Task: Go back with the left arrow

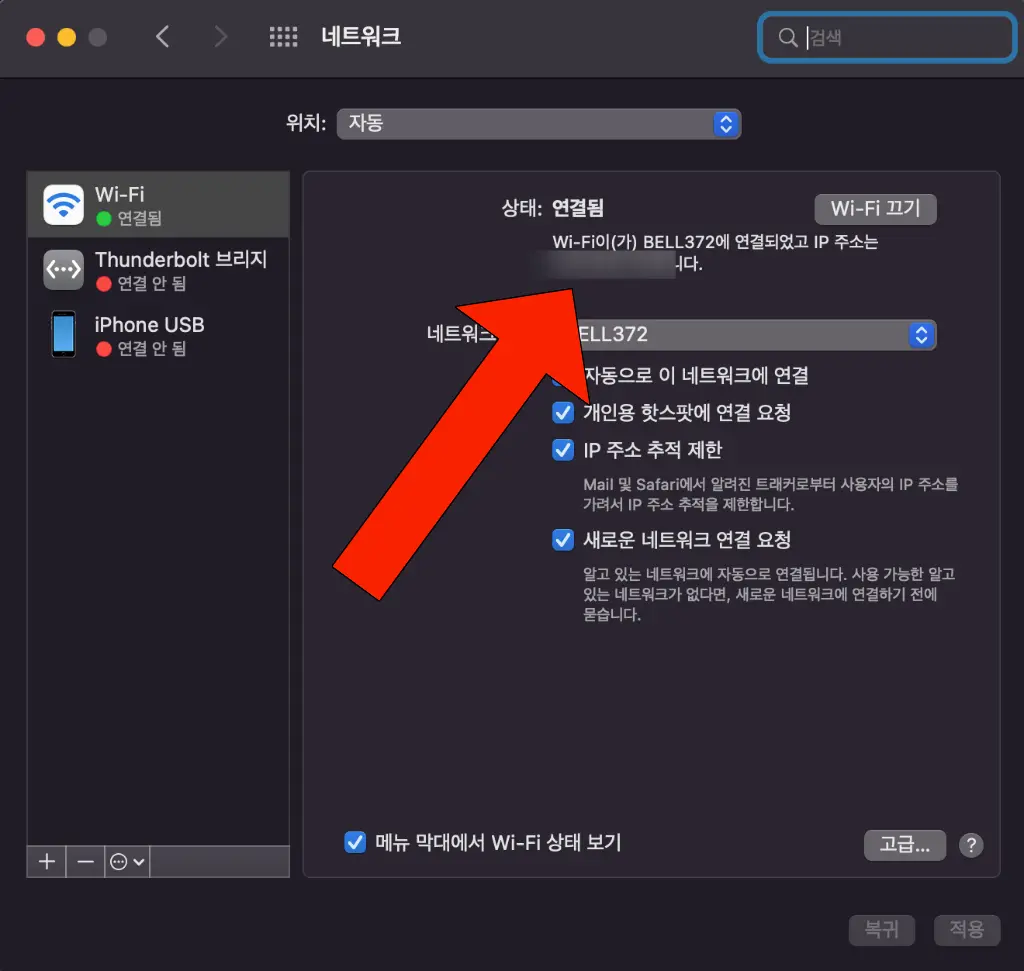Action: click(x=163, y=38)
